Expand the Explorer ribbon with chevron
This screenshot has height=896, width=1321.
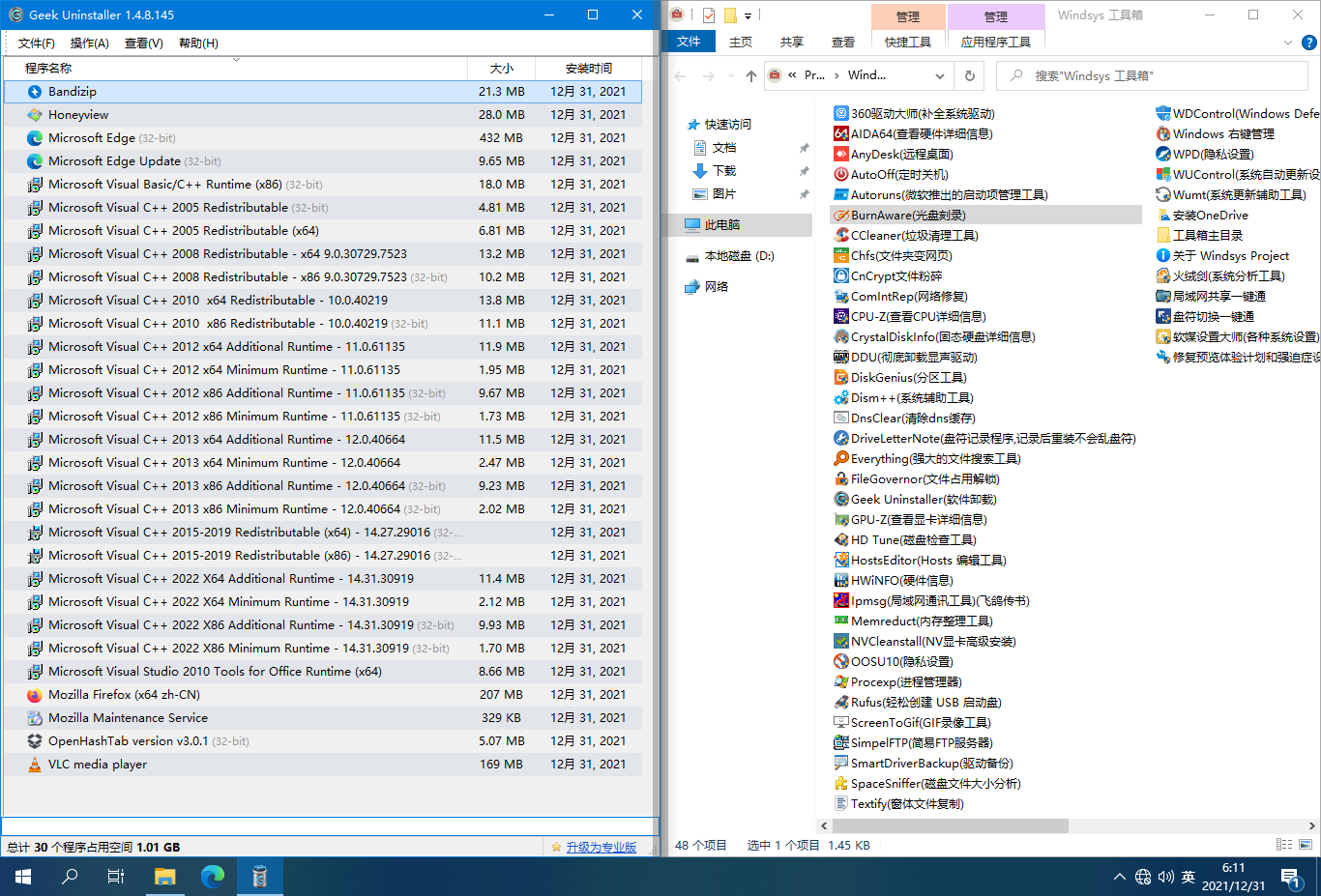[x=1287, y=43]
